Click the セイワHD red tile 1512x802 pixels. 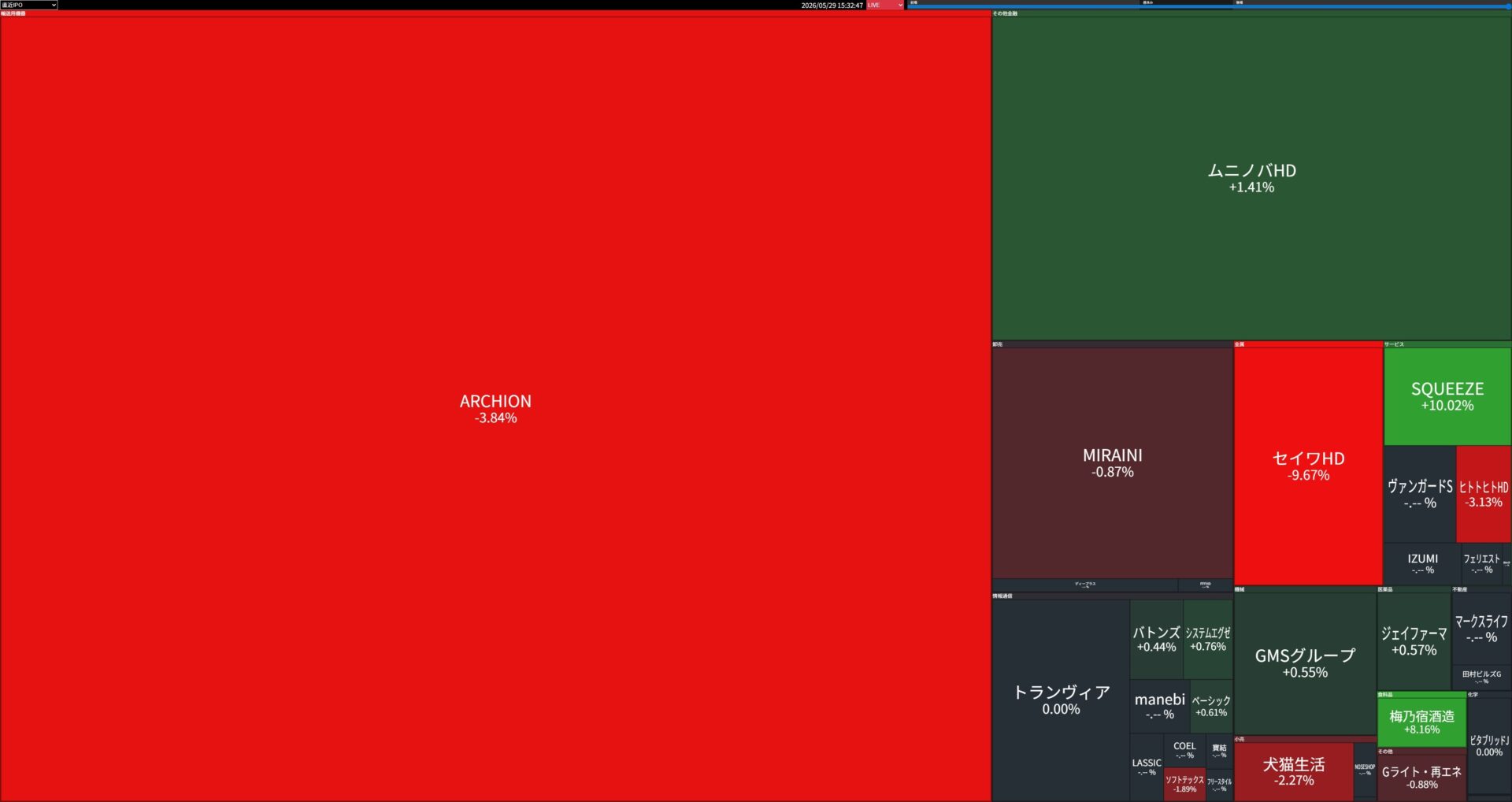pyautogui.click(x=1308, y=466)
